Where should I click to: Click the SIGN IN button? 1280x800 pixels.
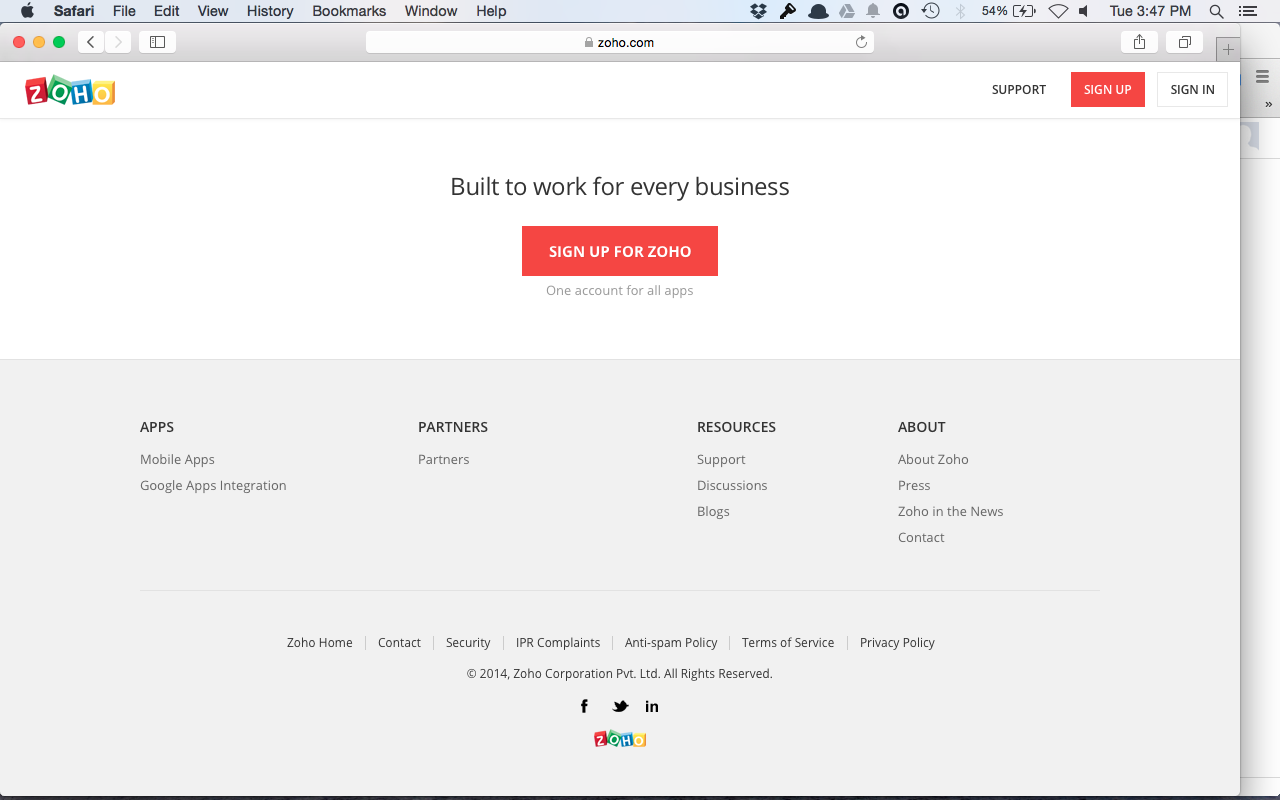[x=1192, y=89]
